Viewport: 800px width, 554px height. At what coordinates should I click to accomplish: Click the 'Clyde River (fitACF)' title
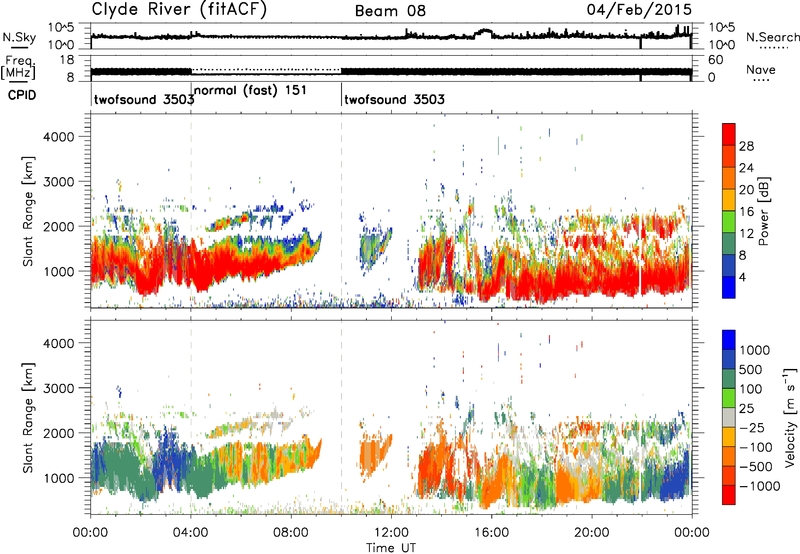[179, 9]
